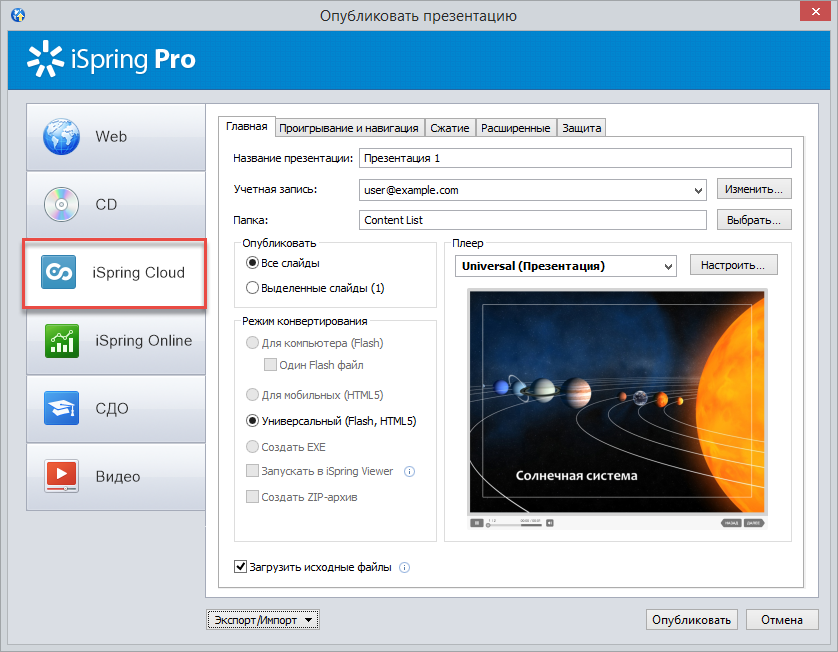Click ДАЛЕЕ button in player preview
The image size is (838, 652).
754,523
